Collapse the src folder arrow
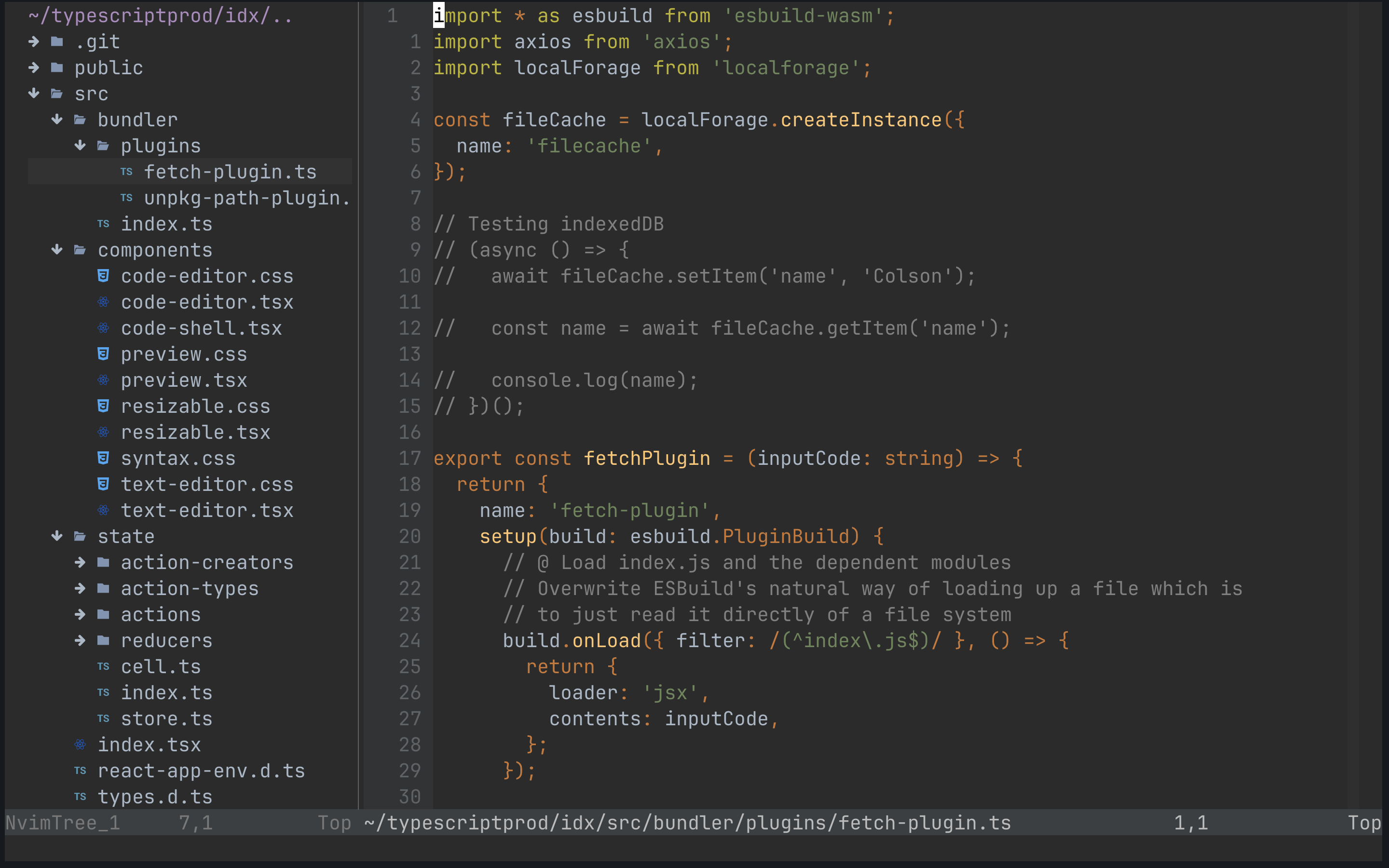 34,94
